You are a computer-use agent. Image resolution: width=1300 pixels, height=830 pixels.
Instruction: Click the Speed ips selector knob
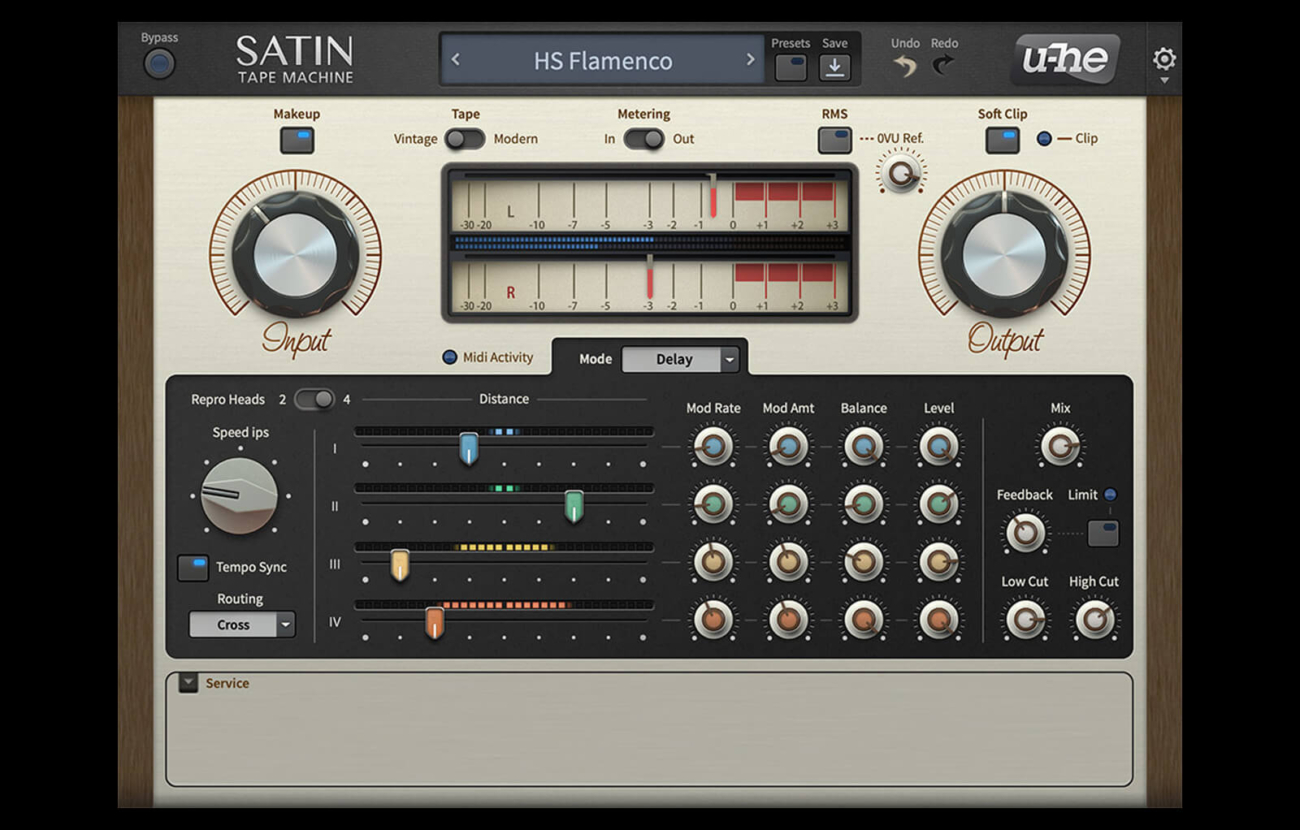coord(239,496)
